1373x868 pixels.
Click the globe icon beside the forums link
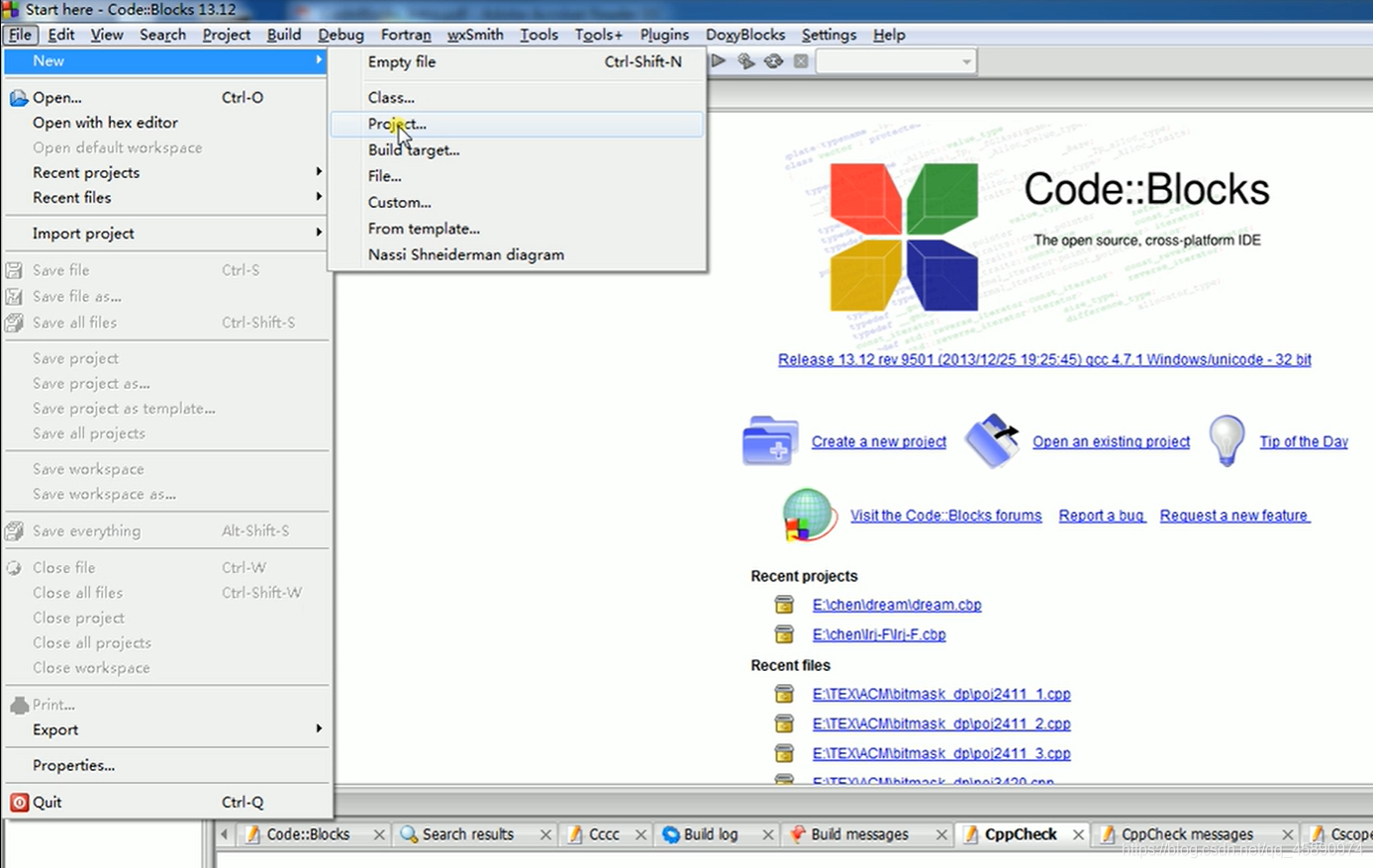(809, 515)
